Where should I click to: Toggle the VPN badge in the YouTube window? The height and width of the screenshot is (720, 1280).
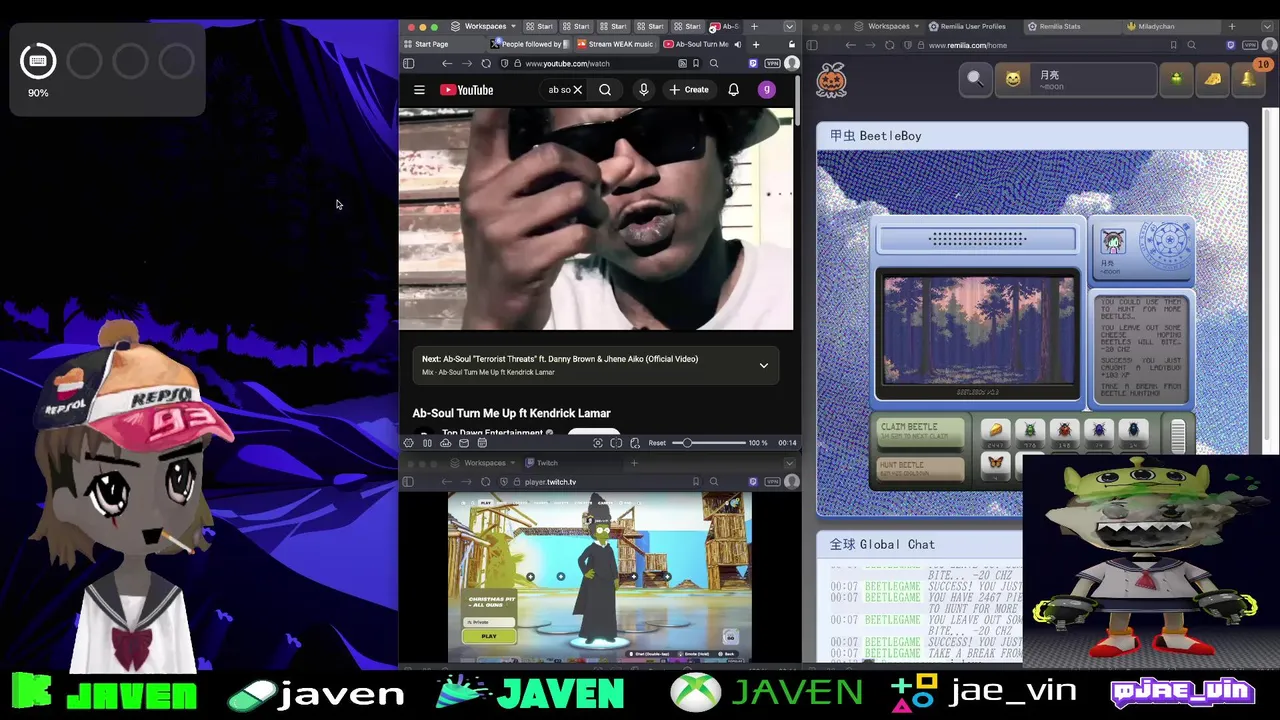pyautogui.click(x=772, y=63)
